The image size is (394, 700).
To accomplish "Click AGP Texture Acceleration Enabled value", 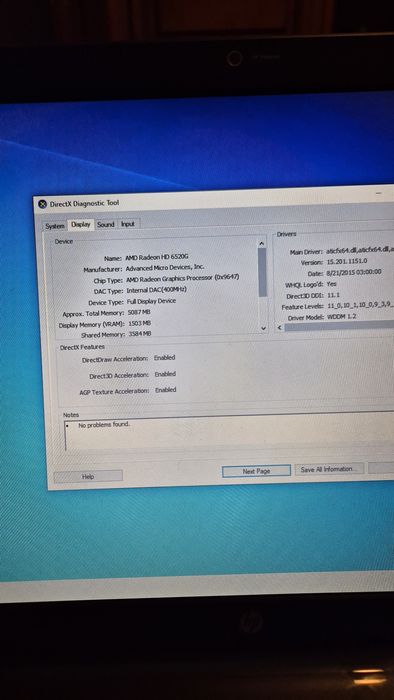I will coord(166,390).
